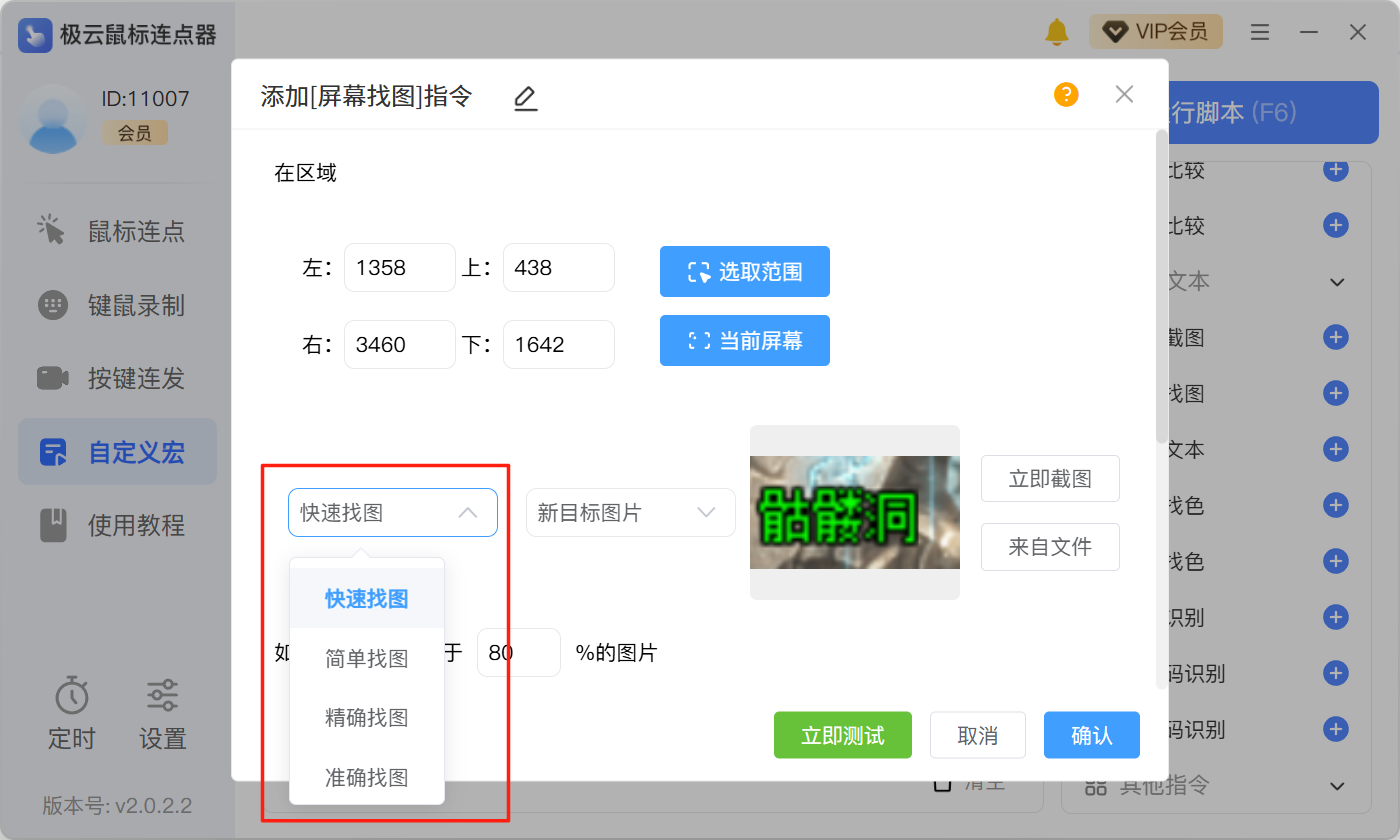The height and width of the screenshot is (840, 1400).
Task: Open the orange help question mark
Action: (1066, 95)
